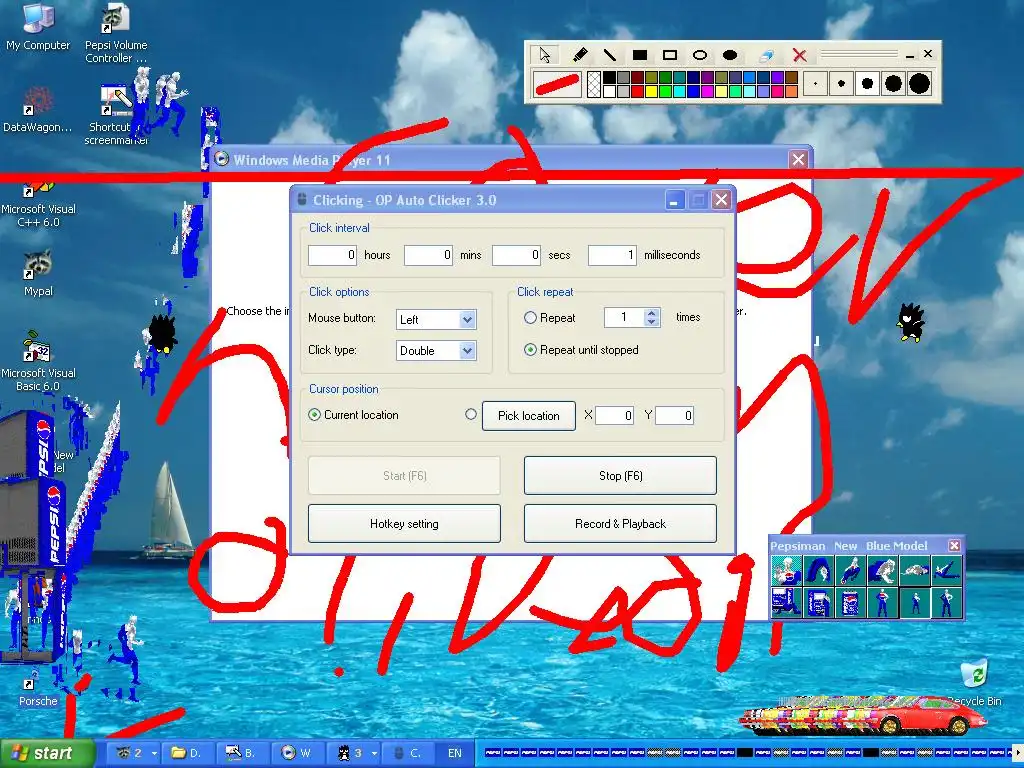Pick the bright yellow color swatch
Image resolution: width=1024 pixels, height=768 pixels.
pos(651,91)
